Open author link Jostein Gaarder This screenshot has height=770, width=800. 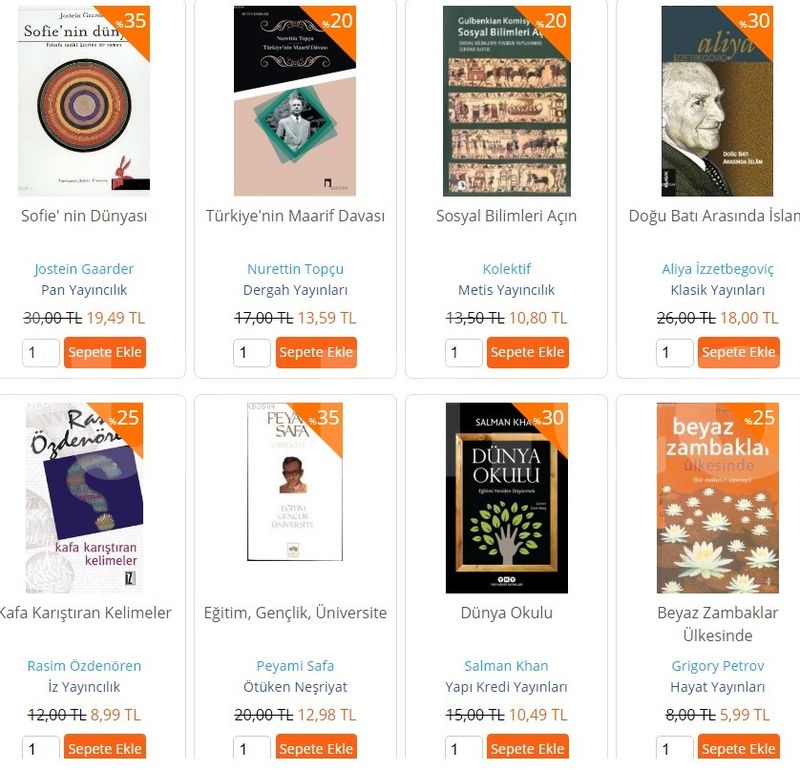(x=84, y=269)
